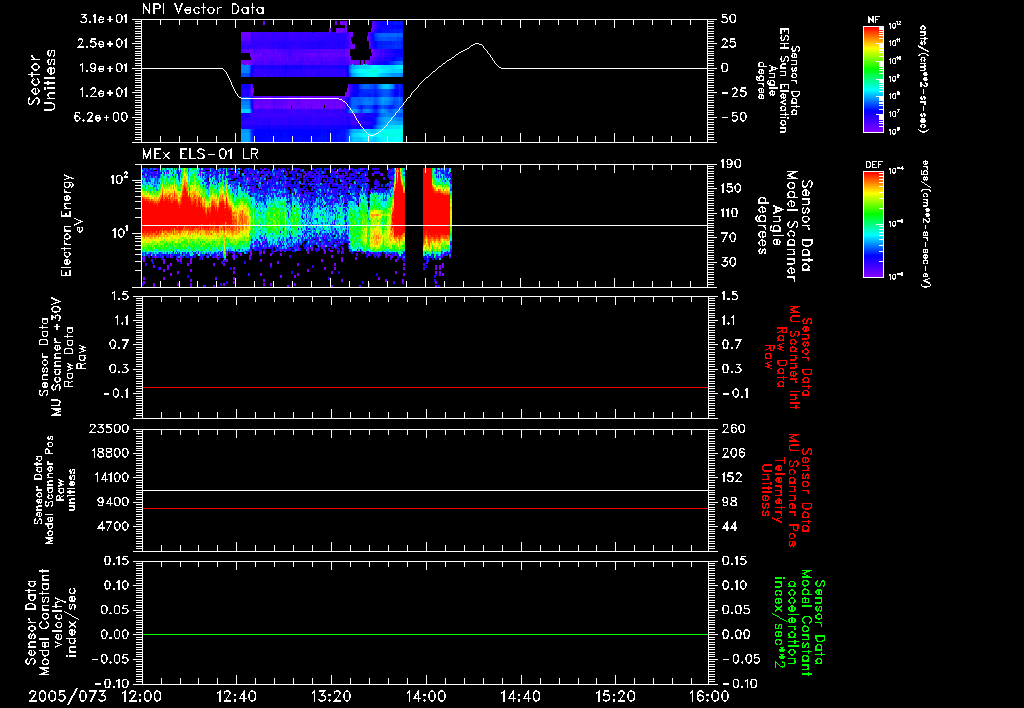The width and height of the screenshot is (1024, 708).
Task: Click the "206" telemetry tick label
Action: click(733, 453)
